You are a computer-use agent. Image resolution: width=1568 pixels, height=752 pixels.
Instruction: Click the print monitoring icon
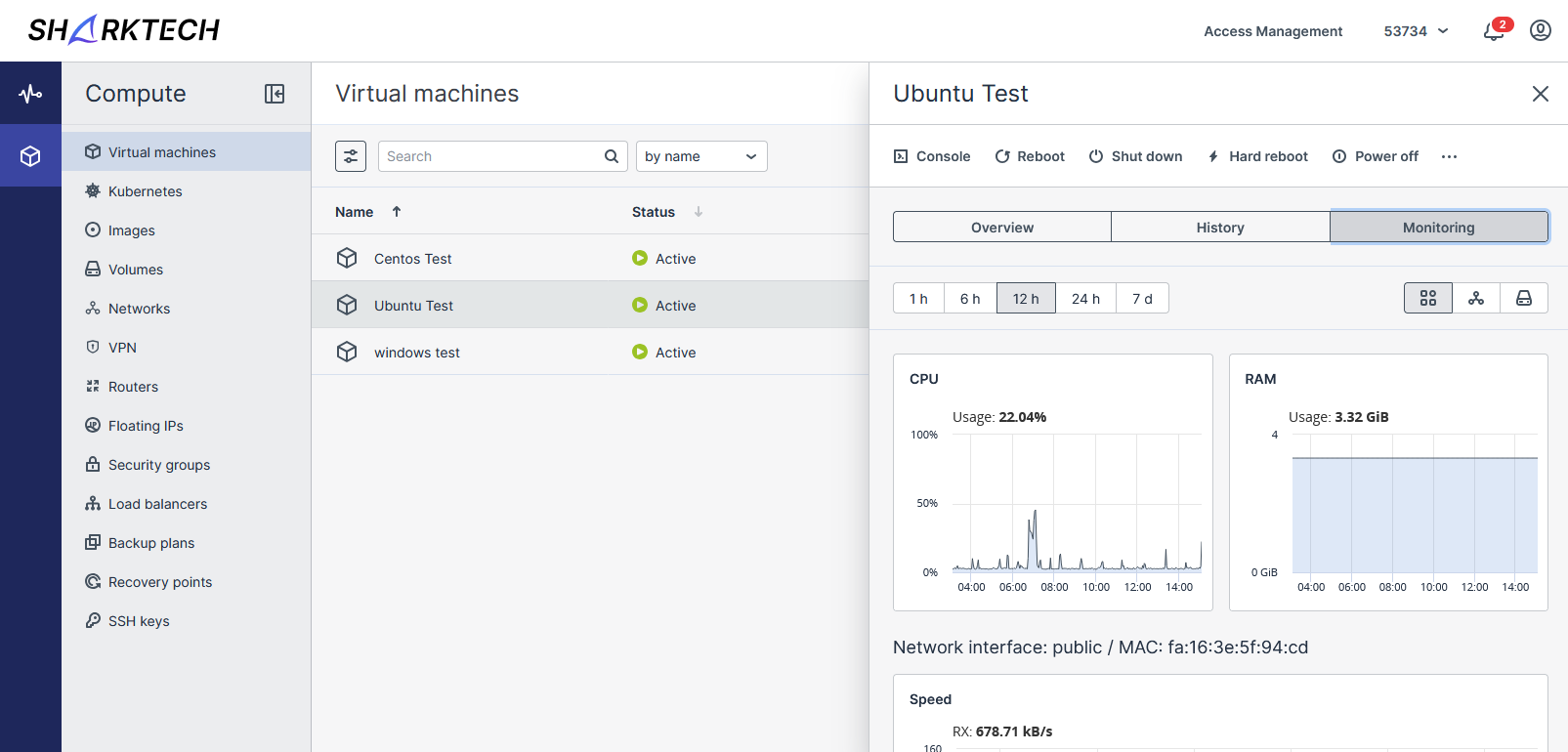1523,298
